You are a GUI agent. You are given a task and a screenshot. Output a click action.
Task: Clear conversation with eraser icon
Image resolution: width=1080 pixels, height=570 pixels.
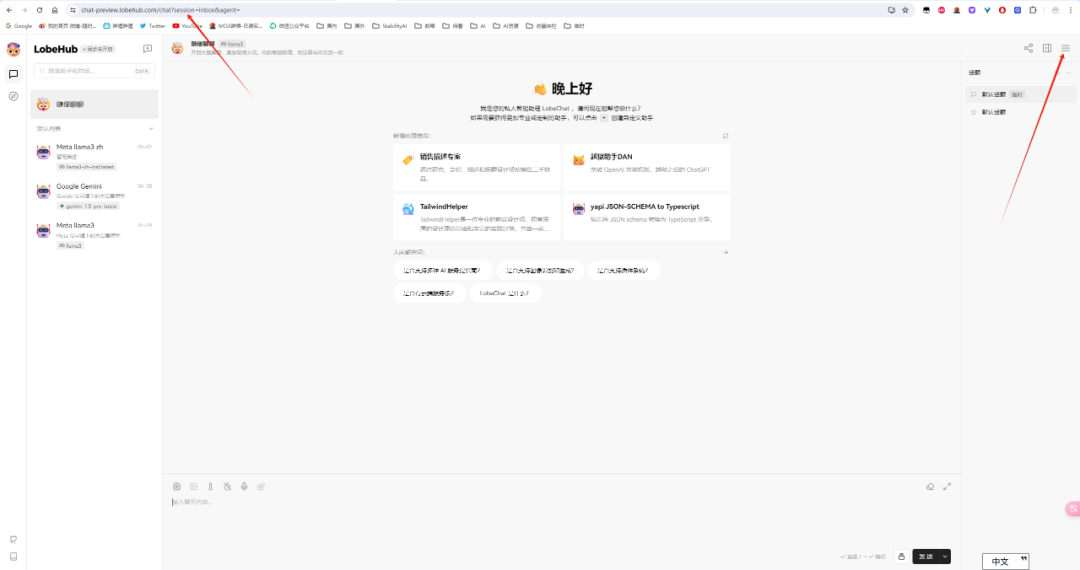931,487
